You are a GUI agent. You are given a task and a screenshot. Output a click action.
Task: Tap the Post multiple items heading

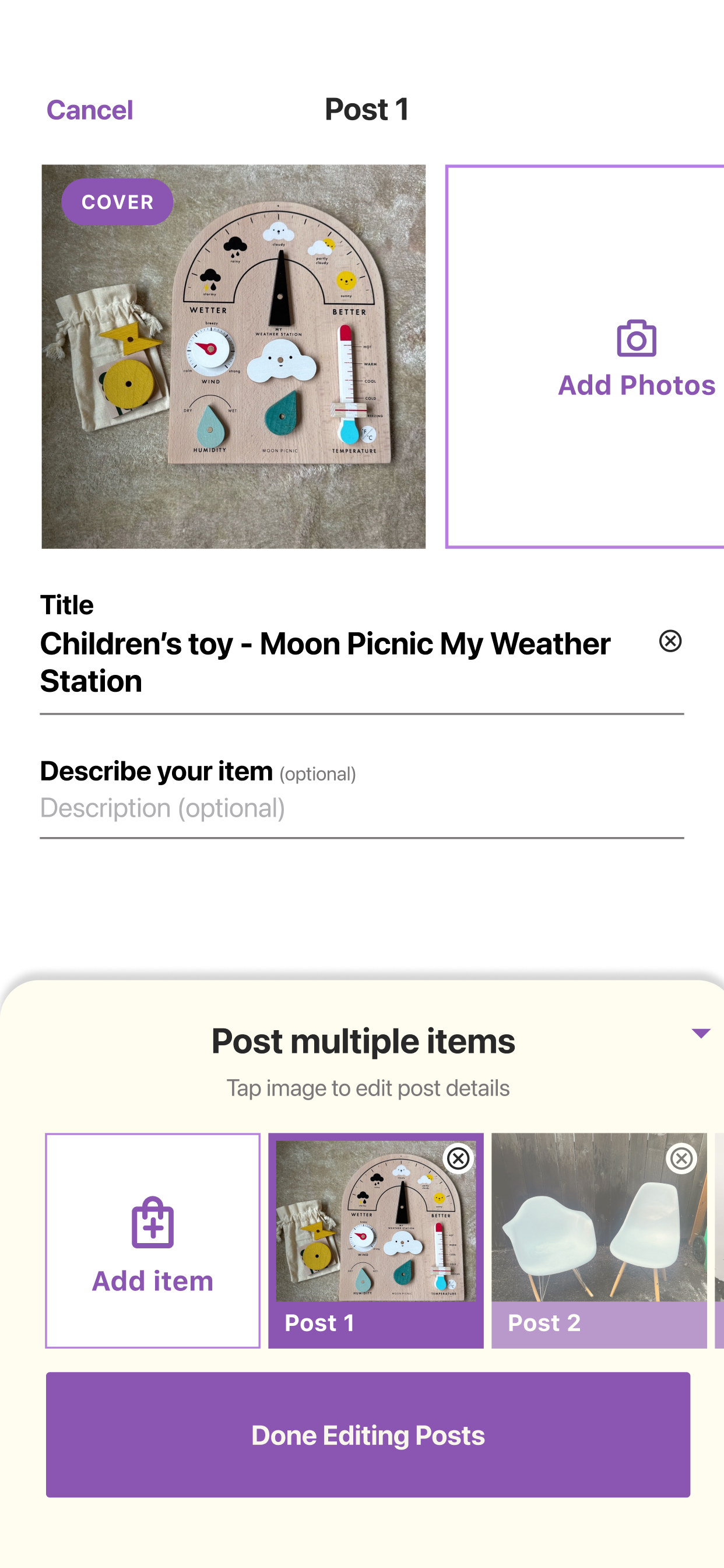[x=363, y=1041]
